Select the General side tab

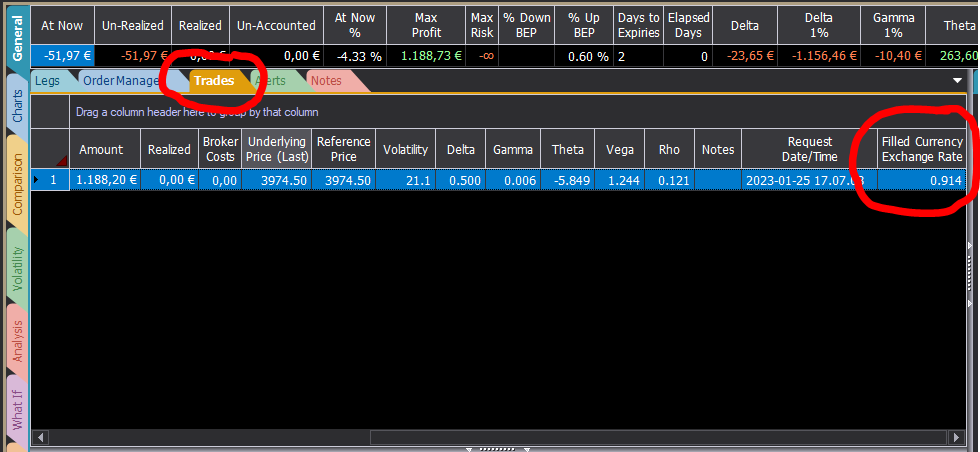pyautogui.click(x=18, y=38)
